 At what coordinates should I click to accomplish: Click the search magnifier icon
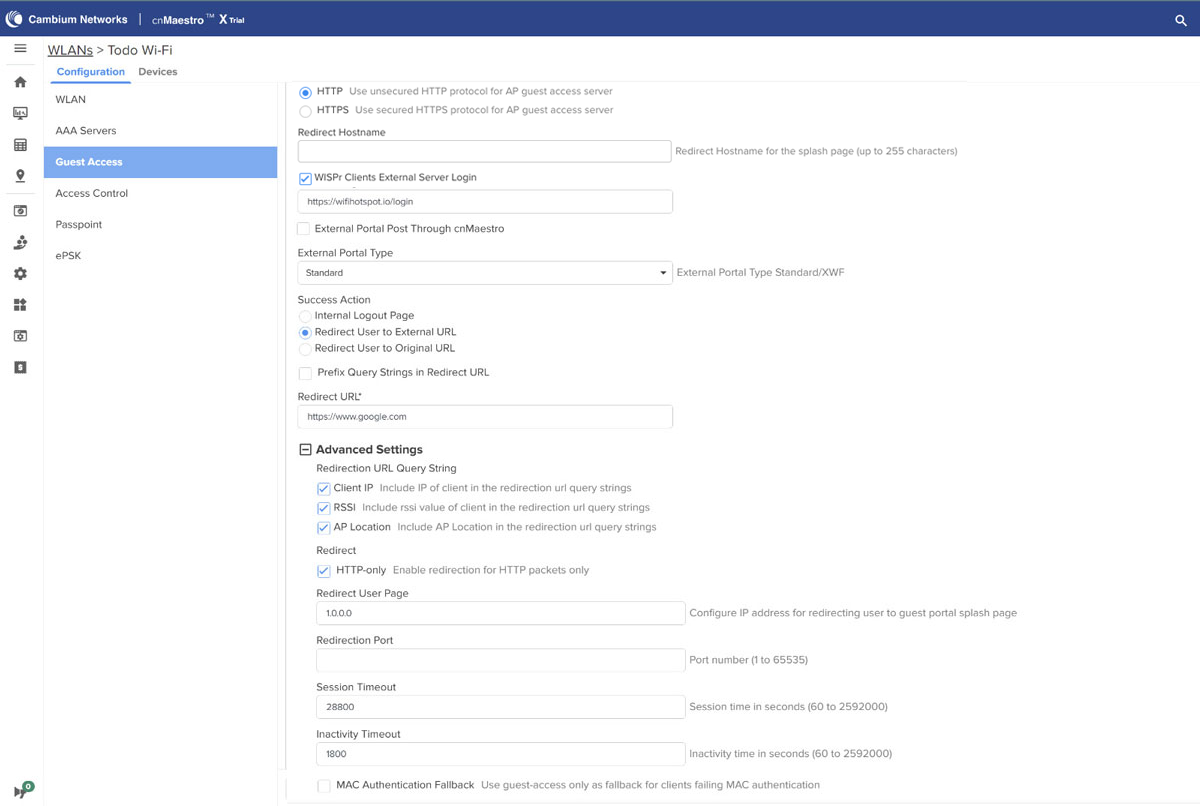coord(1180,20)
